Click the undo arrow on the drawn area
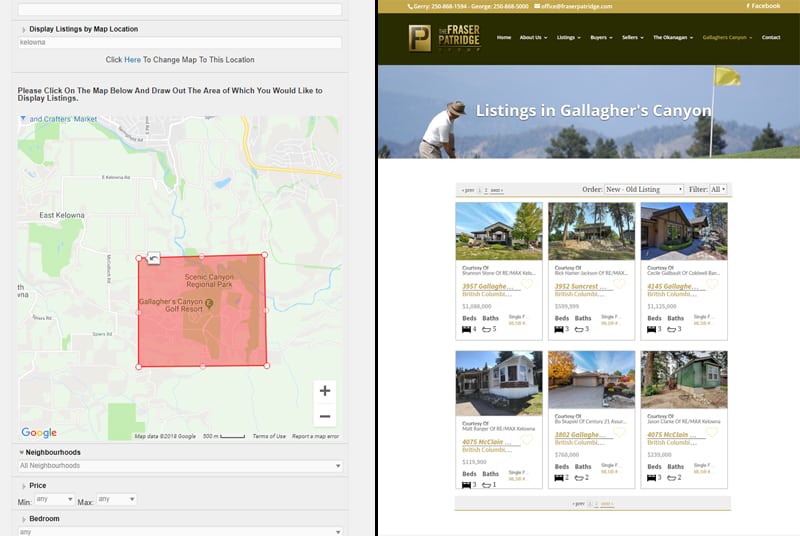The image size is (800, 536). point(153,259)
